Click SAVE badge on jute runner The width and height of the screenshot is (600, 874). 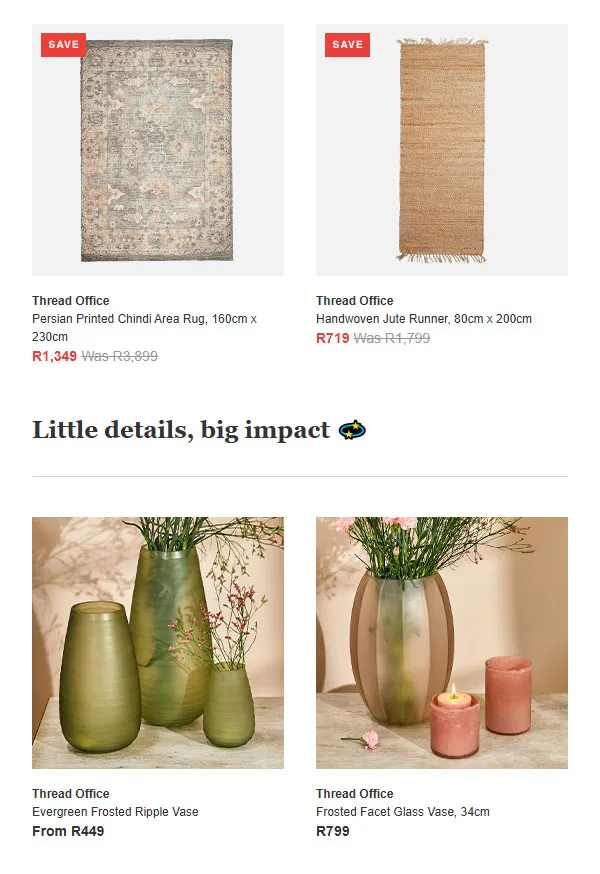pyautogui.click(x=347, y=45)
